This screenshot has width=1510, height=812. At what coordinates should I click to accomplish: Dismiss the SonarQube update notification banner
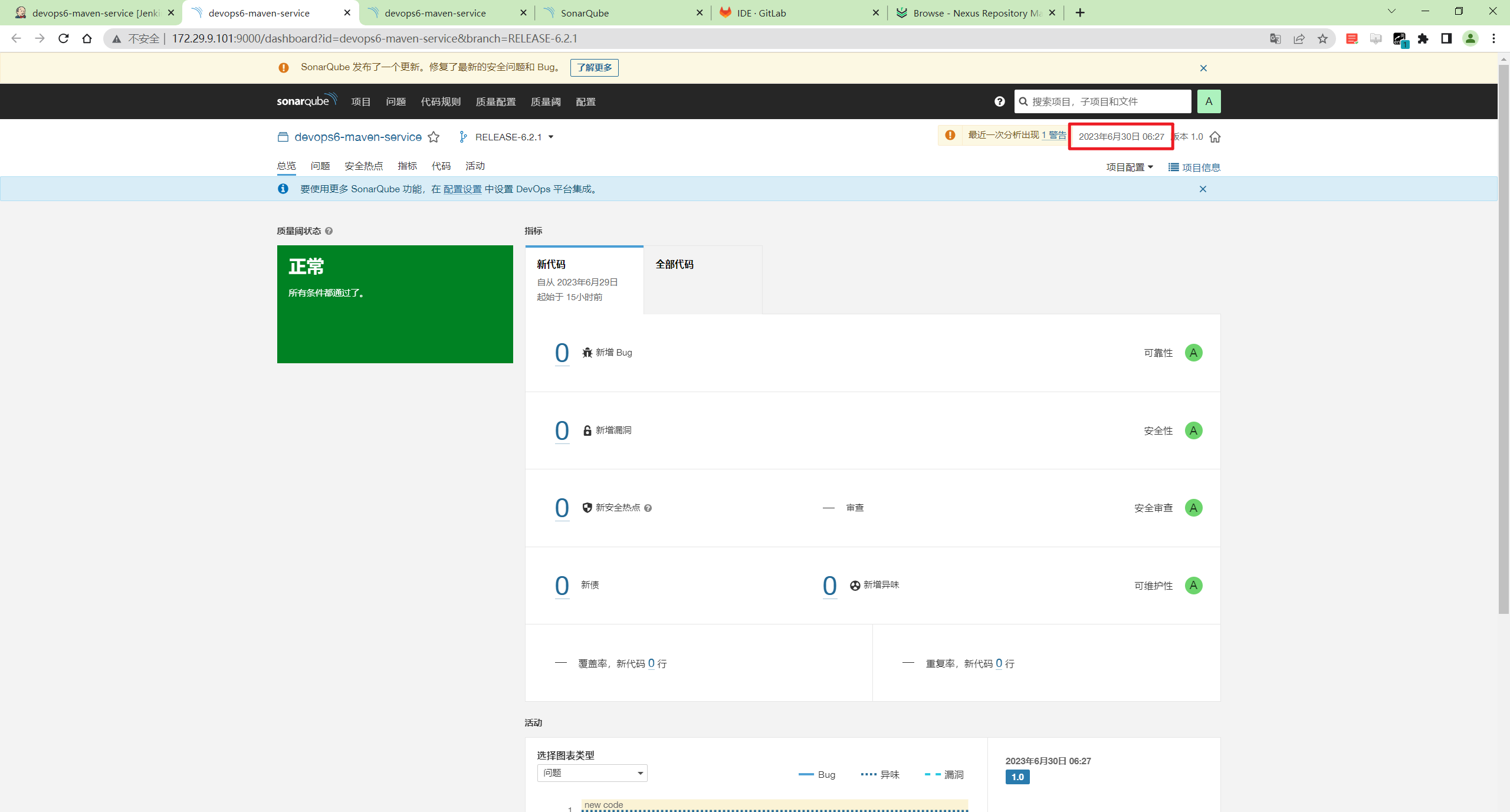(x=1203, y=68)
